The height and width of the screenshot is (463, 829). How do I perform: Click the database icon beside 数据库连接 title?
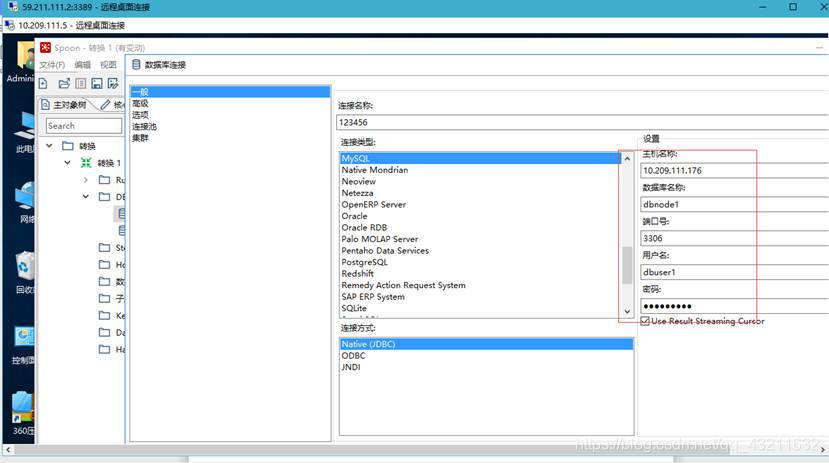tap(136, 64)
